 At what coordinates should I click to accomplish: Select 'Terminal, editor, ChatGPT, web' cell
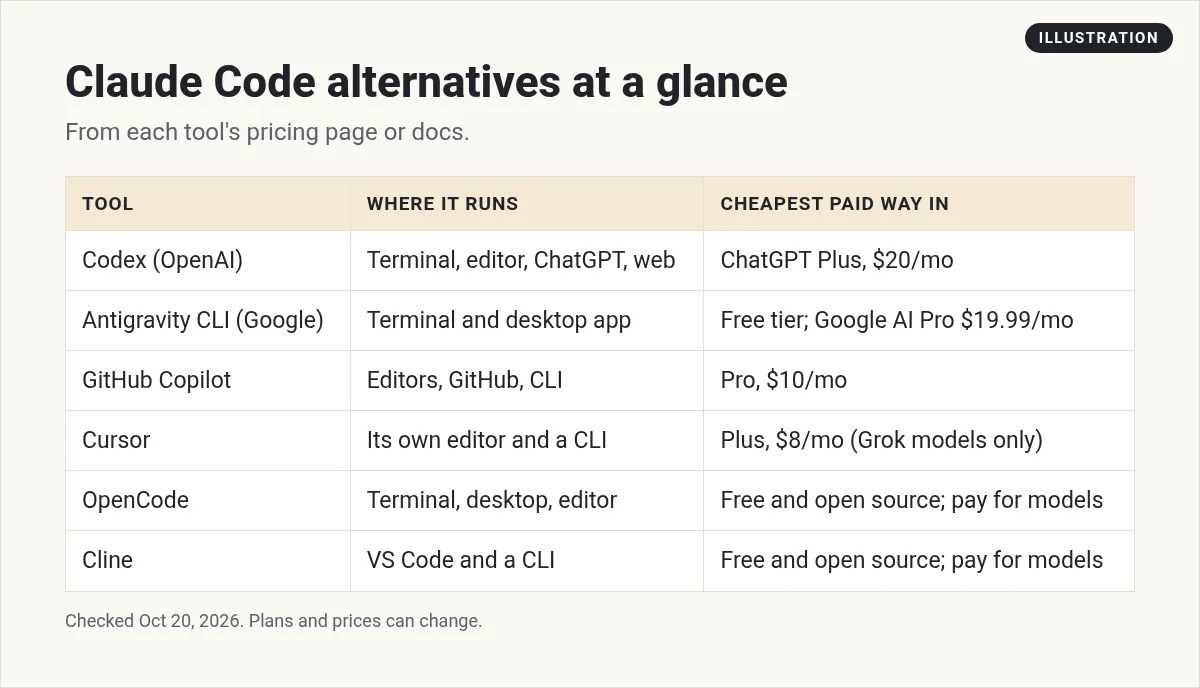[527, 261]
